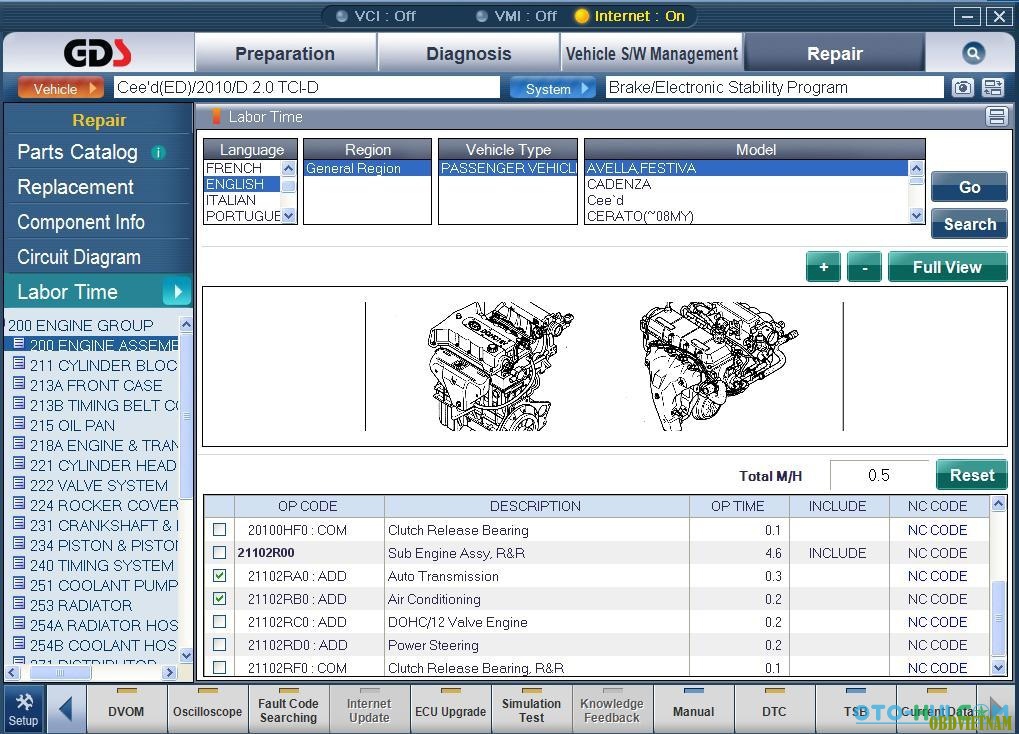Click list icon for 215 OIL PAN
Screen dimensions: 1019x734
[x=19, y=423]
